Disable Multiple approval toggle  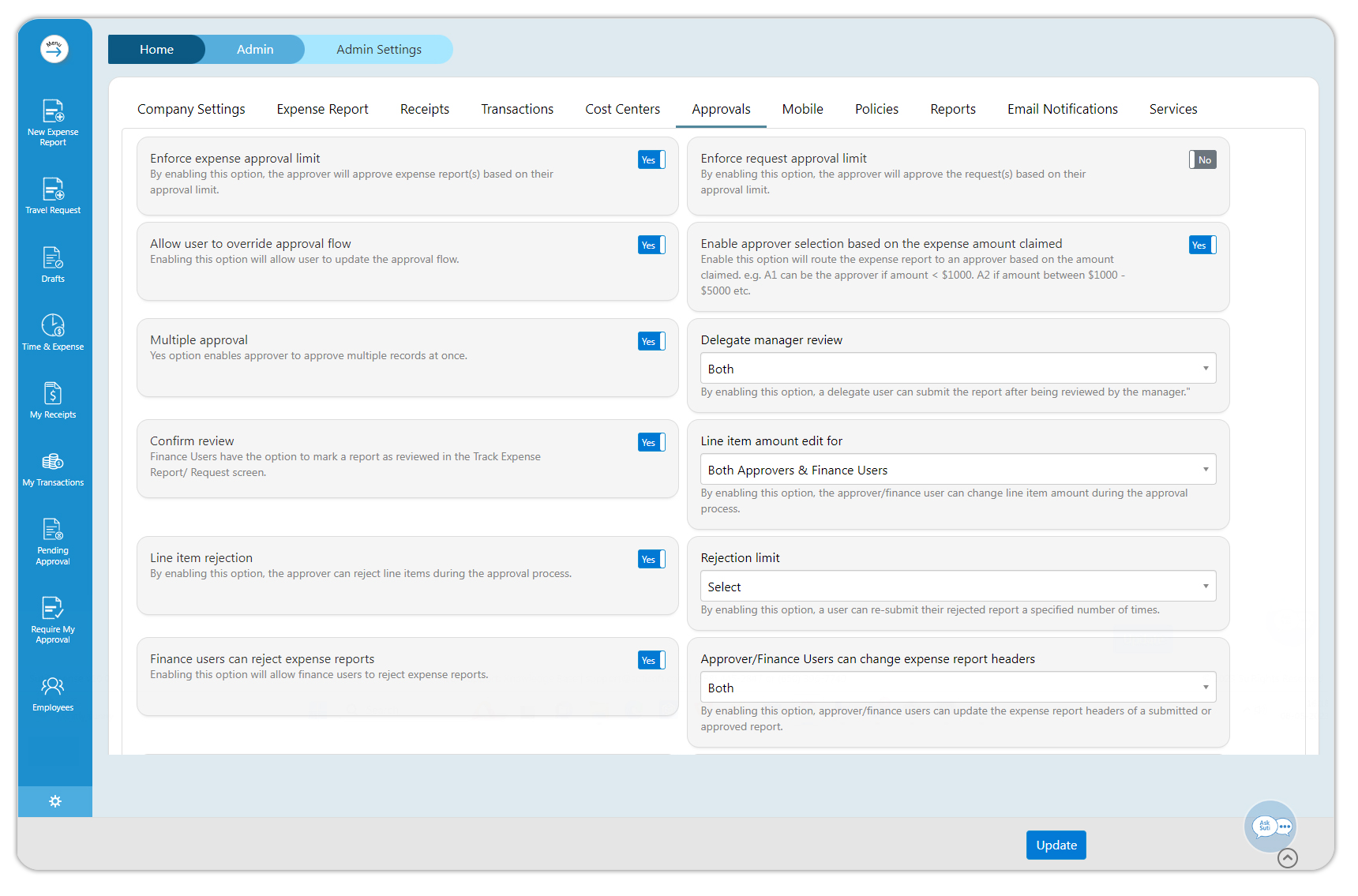click(651, 341)
